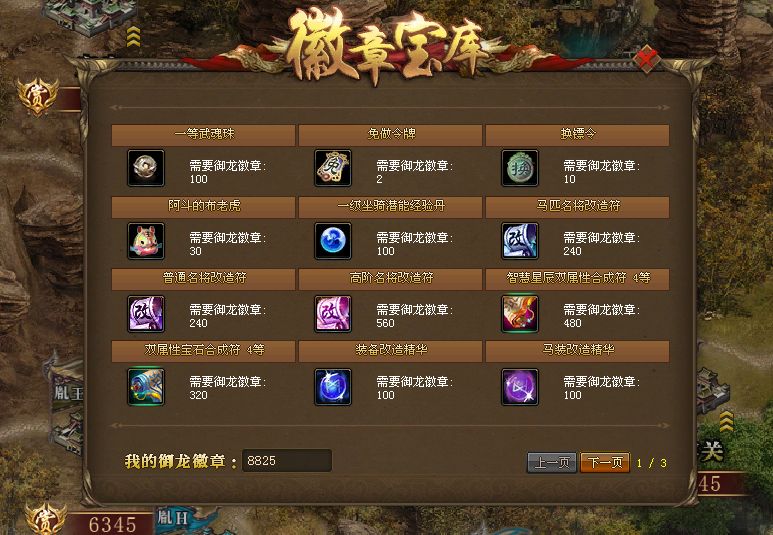Go to next page with 下一页

pos(605,463)
